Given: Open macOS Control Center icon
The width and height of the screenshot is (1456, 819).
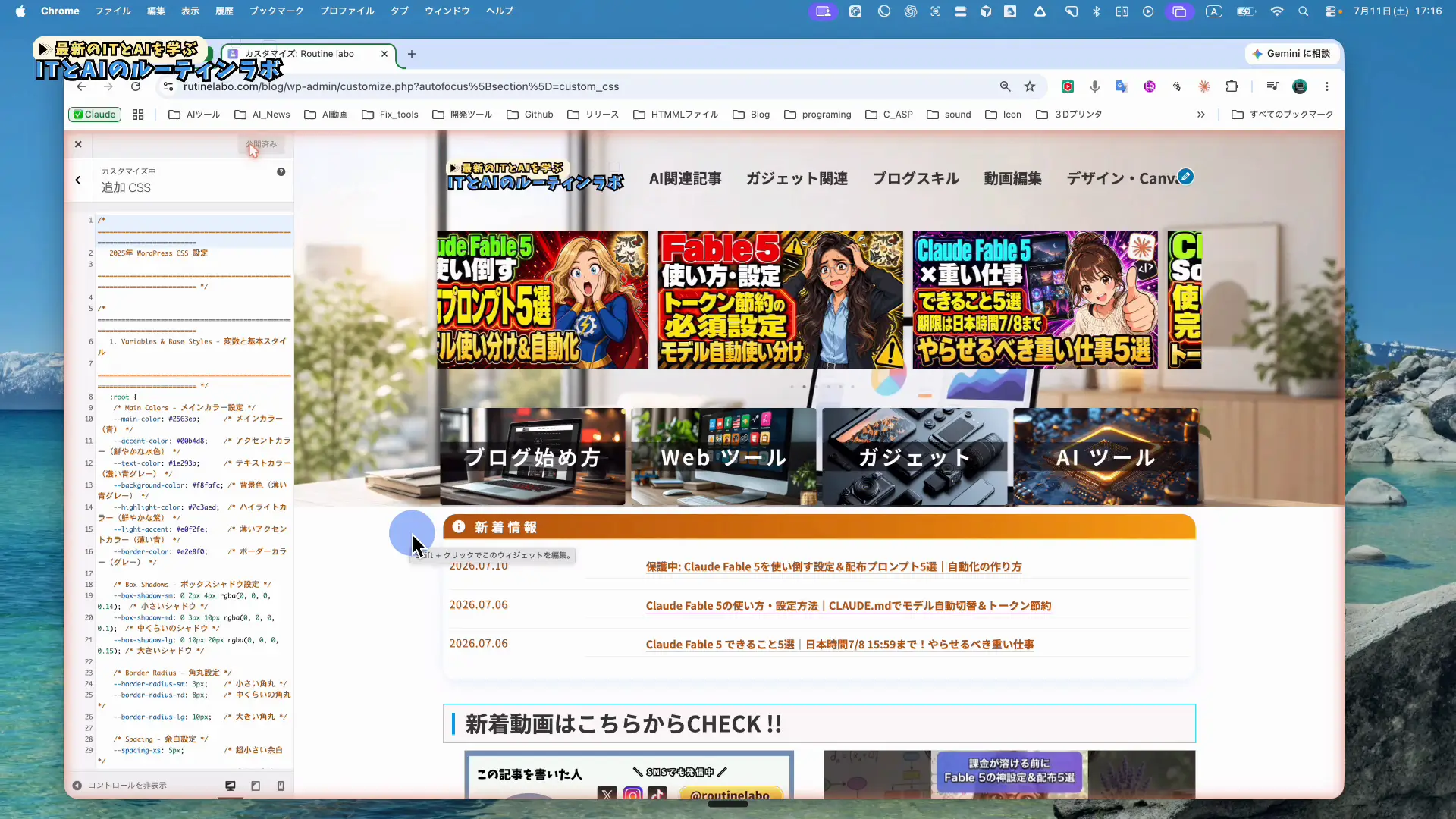Looking at the screenshot, I should [1330, 11].
